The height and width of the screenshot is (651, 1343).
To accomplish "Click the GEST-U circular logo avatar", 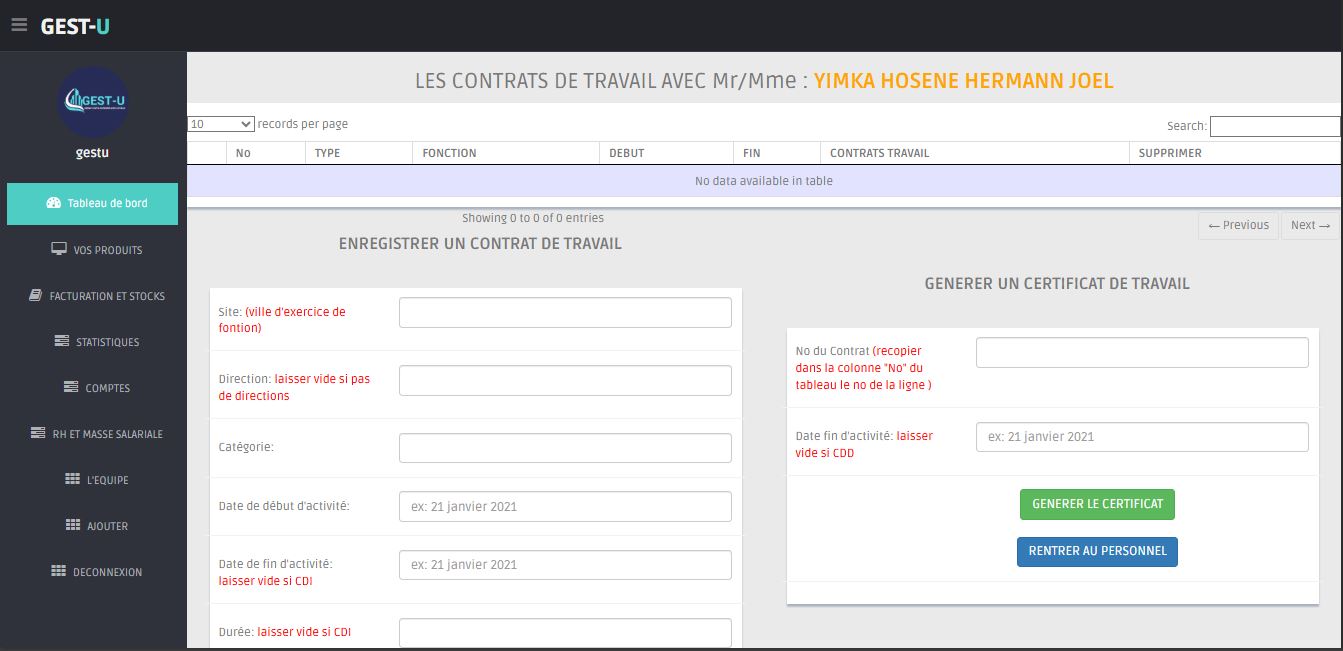I will click(93, 102).
